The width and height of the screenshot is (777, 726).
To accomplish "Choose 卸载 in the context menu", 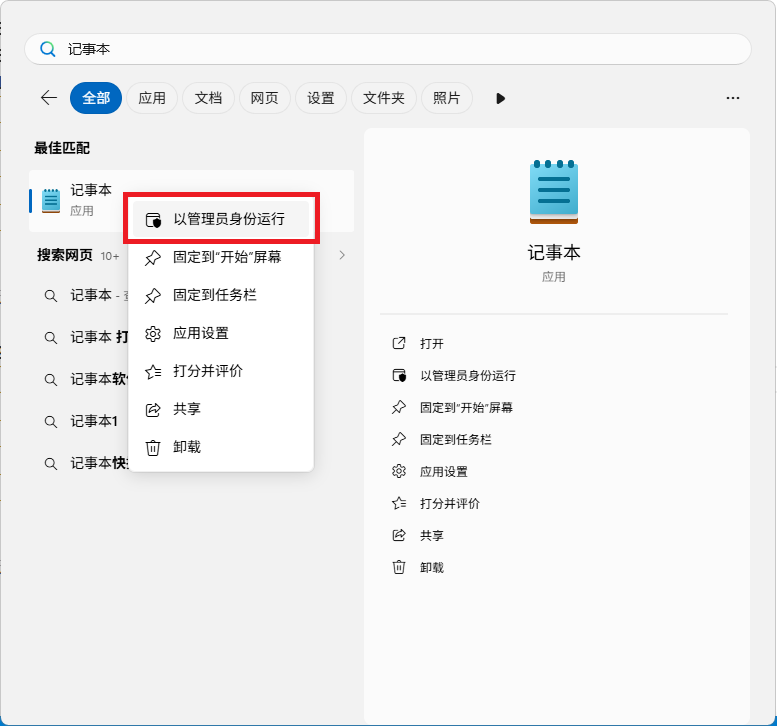I will 221,447.
